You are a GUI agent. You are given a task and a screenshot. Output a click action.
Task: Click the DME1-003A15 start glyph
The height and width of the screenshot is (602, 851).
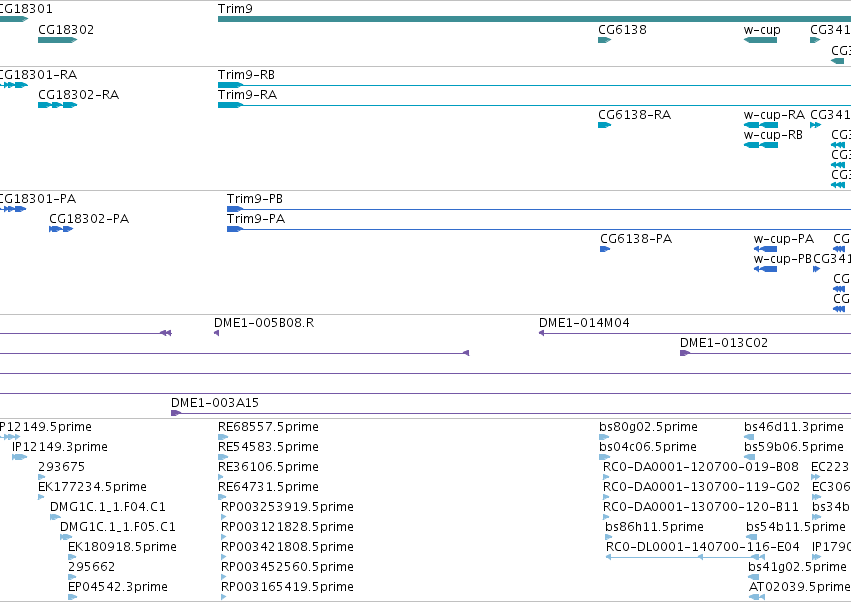(176, 414)
